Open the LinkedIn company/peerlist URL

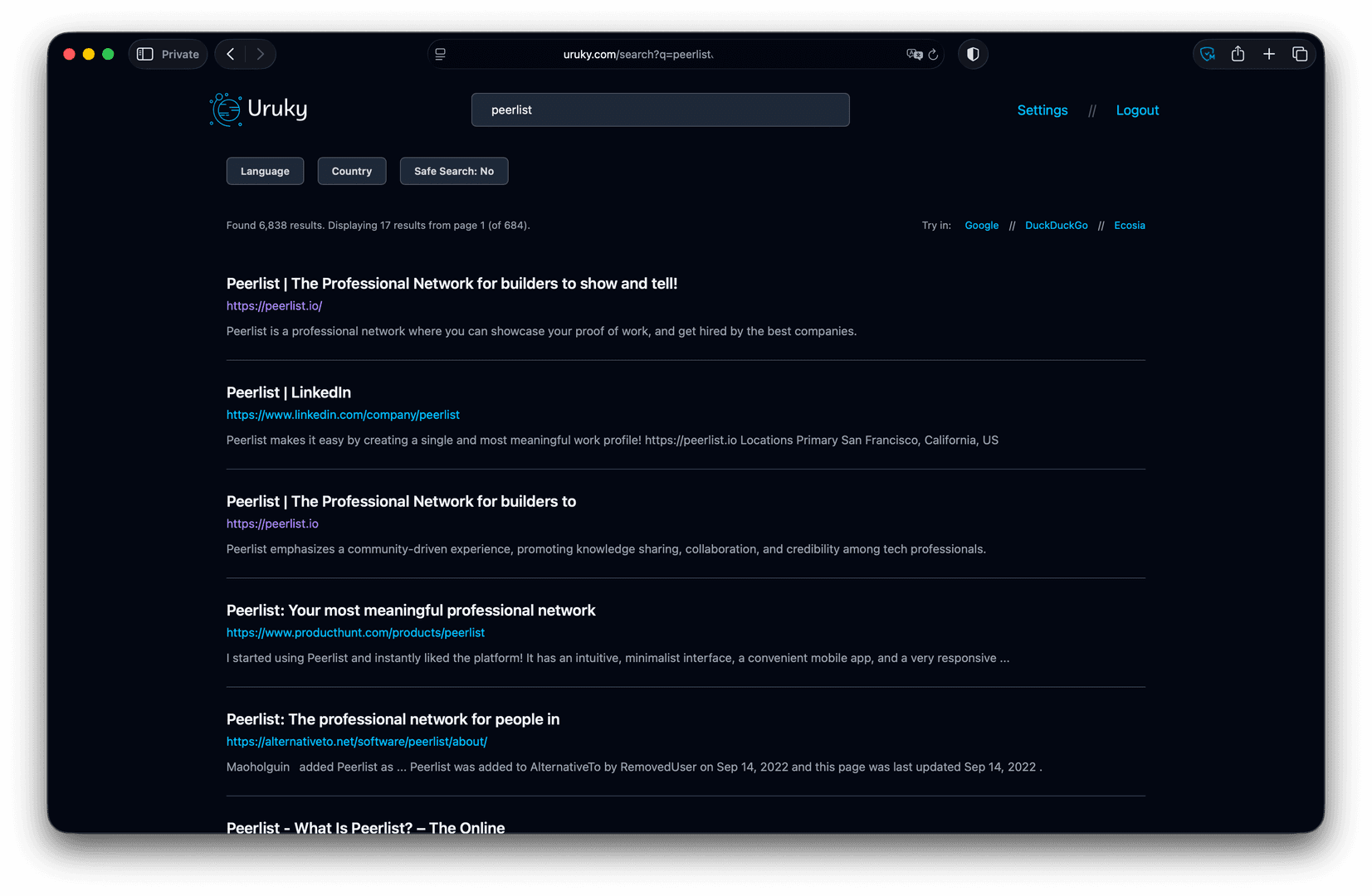[343, 415]
